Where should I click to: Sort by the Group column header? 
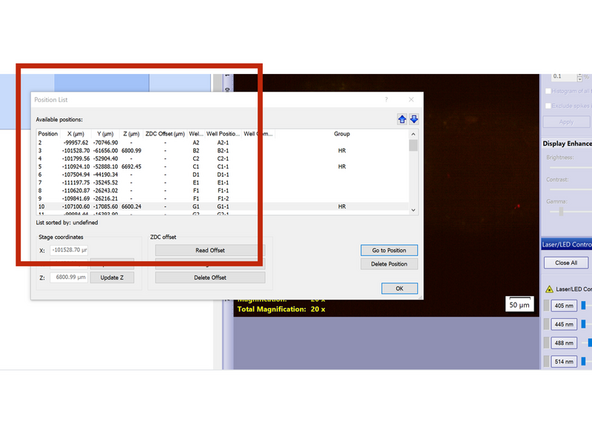342,134
